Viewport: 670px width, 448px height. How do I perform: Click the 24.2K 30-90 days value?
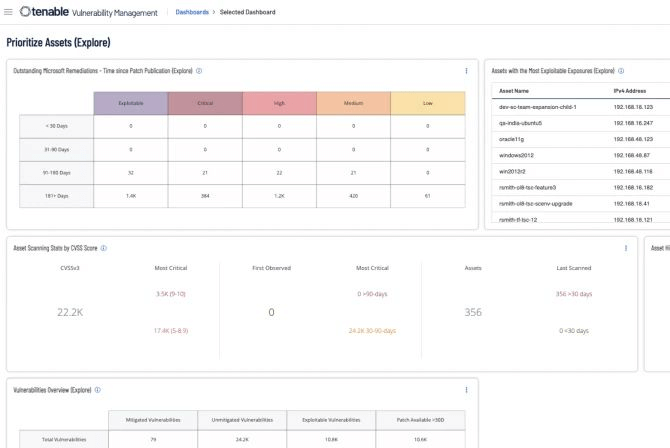pyautogui.click(x=372, y=331)
